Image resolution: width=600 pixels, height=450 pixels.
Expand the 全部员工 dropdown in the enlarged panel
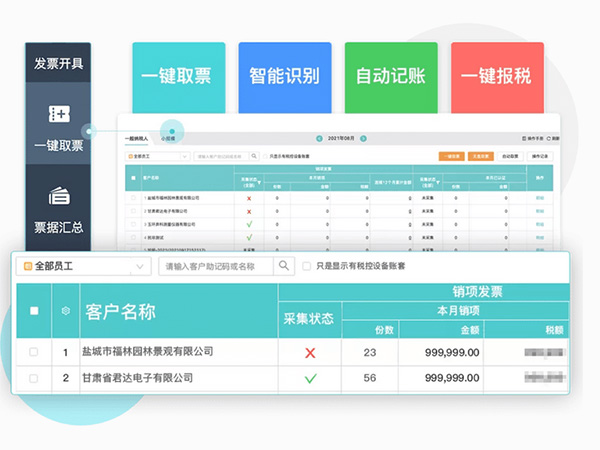point(140,266)
